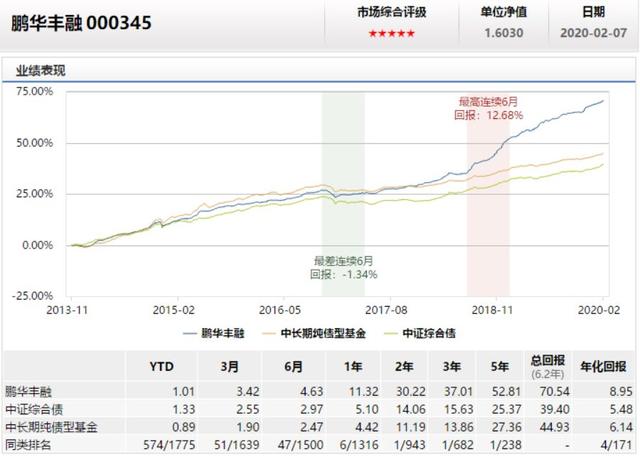Image resolution: width=640 pixels, height=457 pixels.
Task: Click the 单位净值 header label
Action: pos(504,12)
